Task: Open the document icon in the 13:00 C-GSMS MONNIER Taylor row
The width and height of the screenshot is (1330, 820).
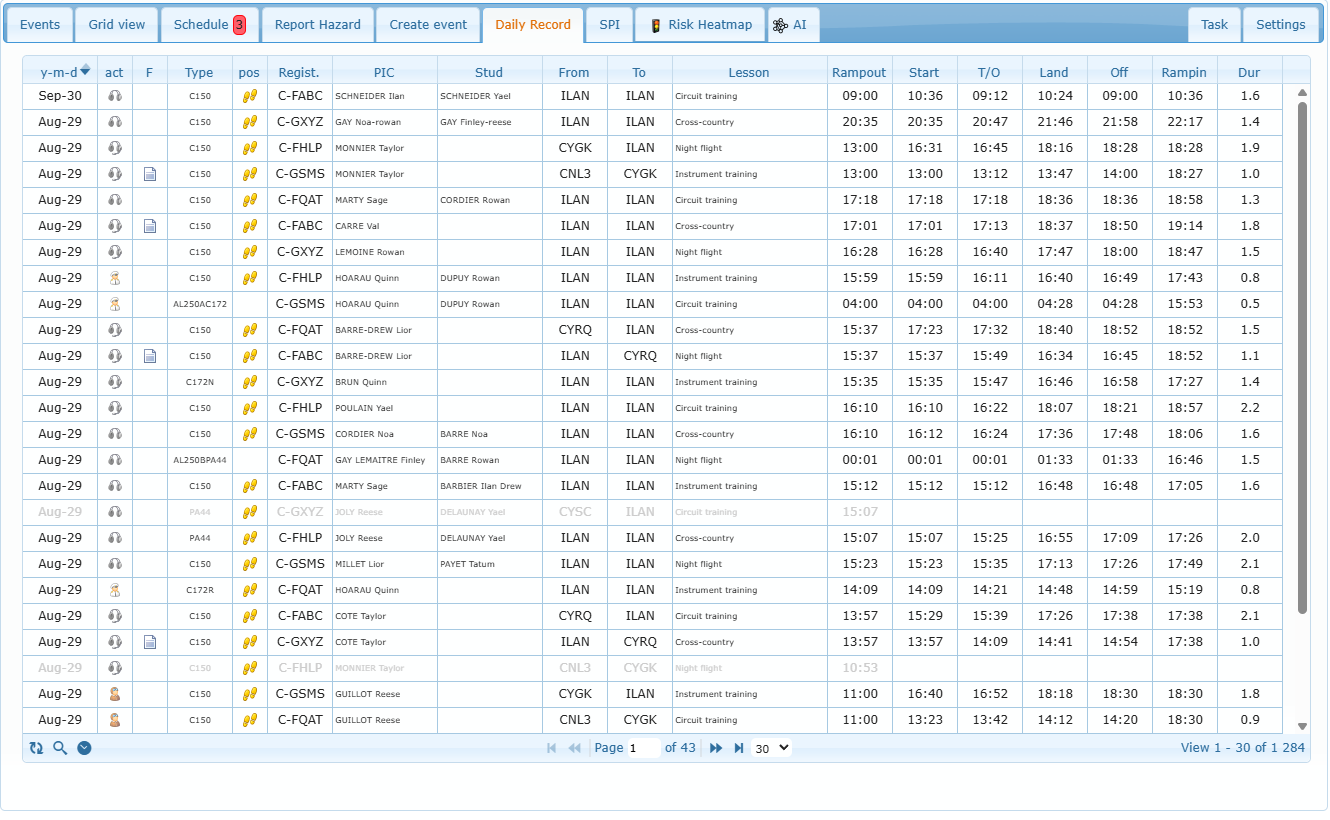Action: click(x=150, y=174)
